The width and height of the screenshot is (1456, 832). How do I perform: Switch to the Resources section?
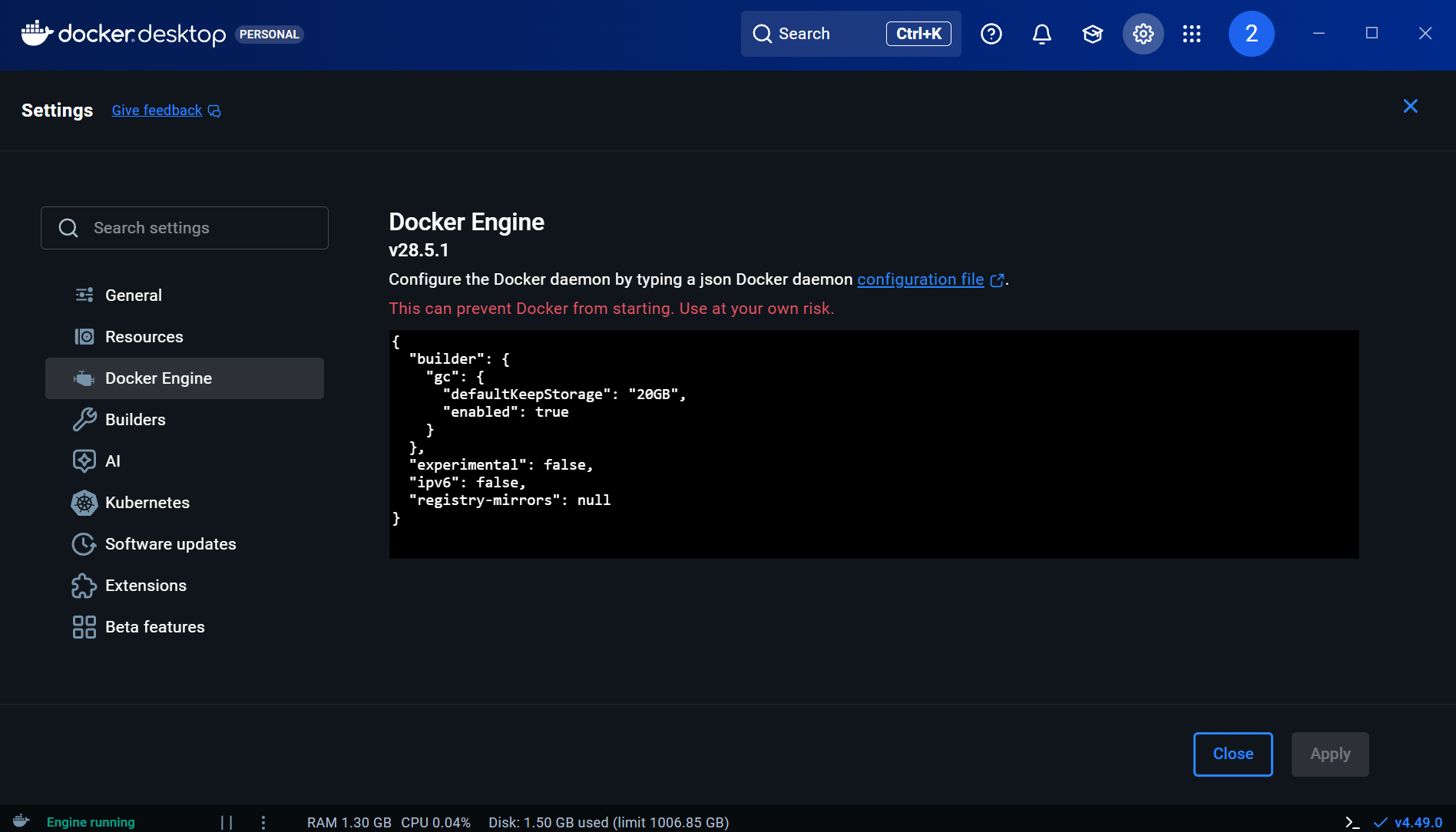[144, 336]
